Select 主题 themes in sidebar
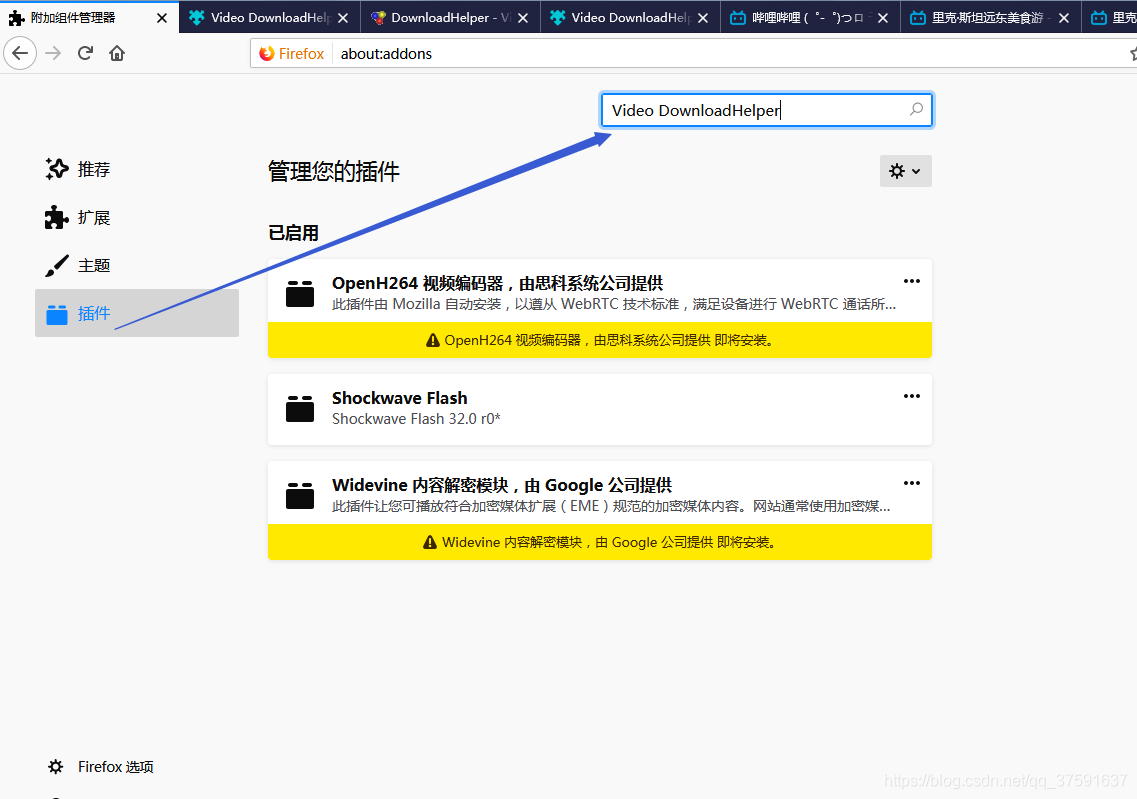 tap(136, 265)
